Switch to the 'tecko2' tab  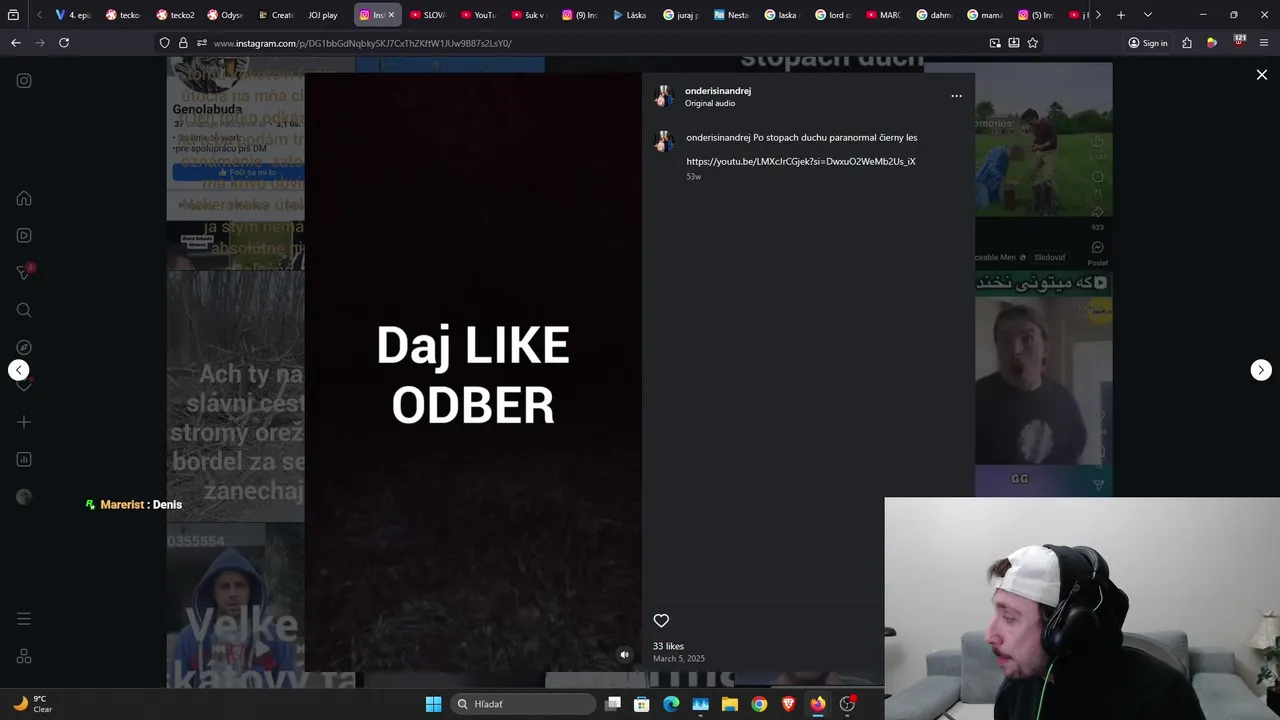(x=176, y=15)
